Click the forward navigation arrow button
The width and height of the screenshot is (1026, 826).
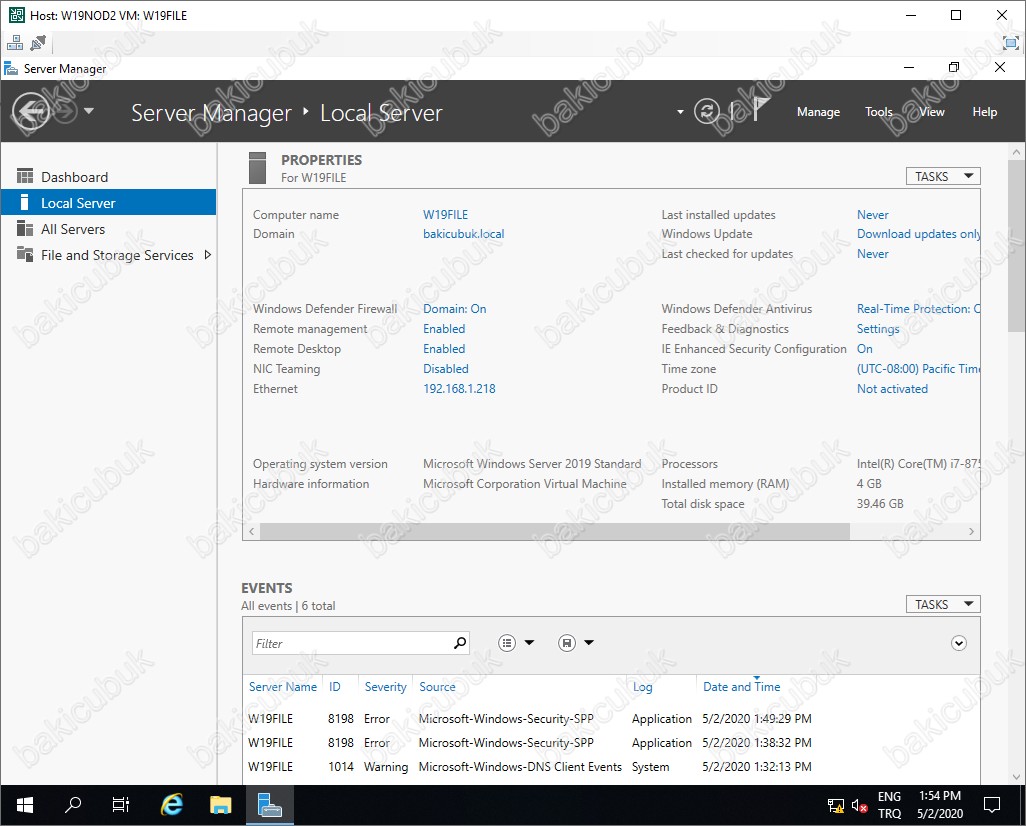coord(65,111)
